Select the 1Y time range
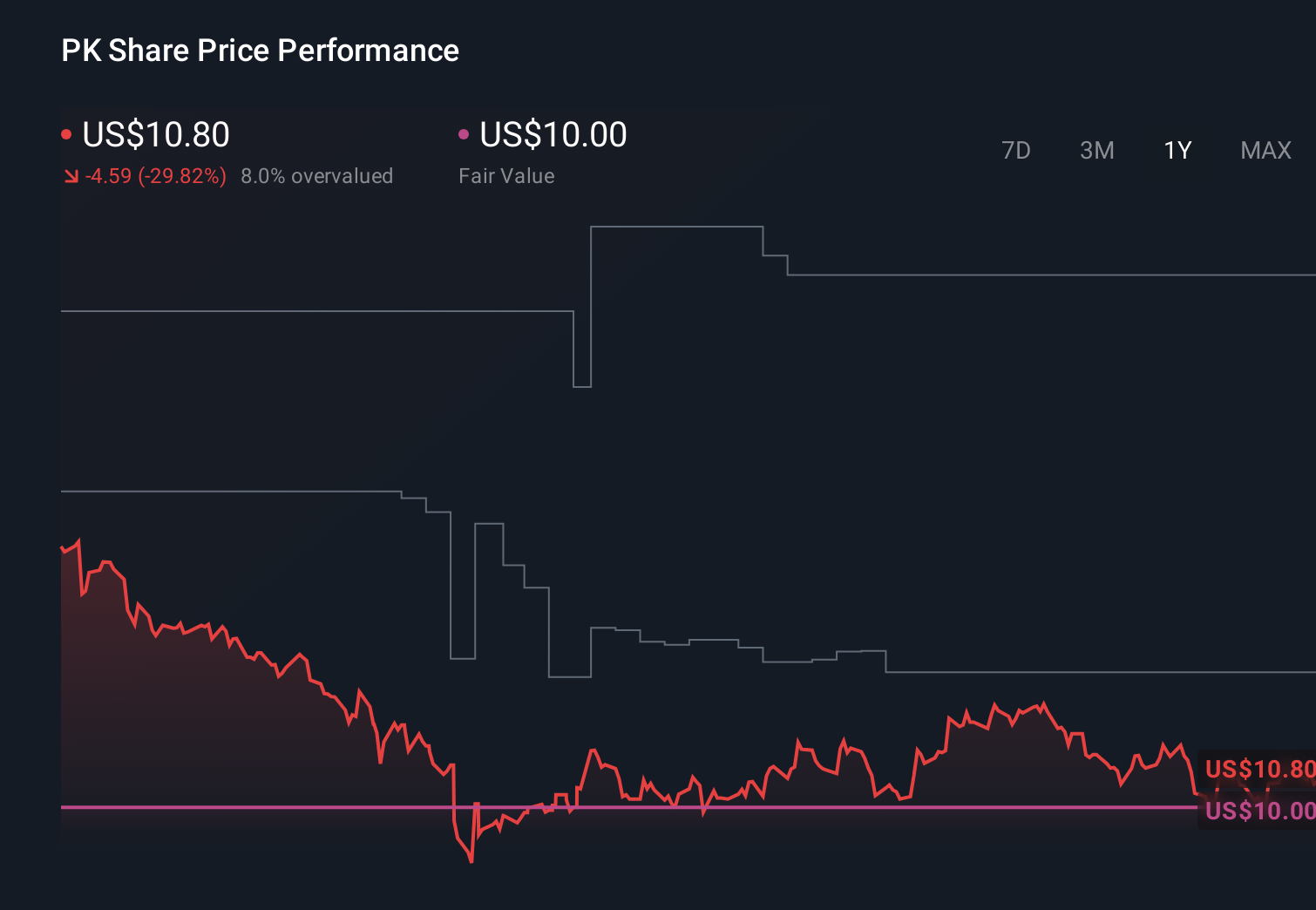This screenshot has width=1316, height=910. pyautogui.click(x=1177, y=150)
